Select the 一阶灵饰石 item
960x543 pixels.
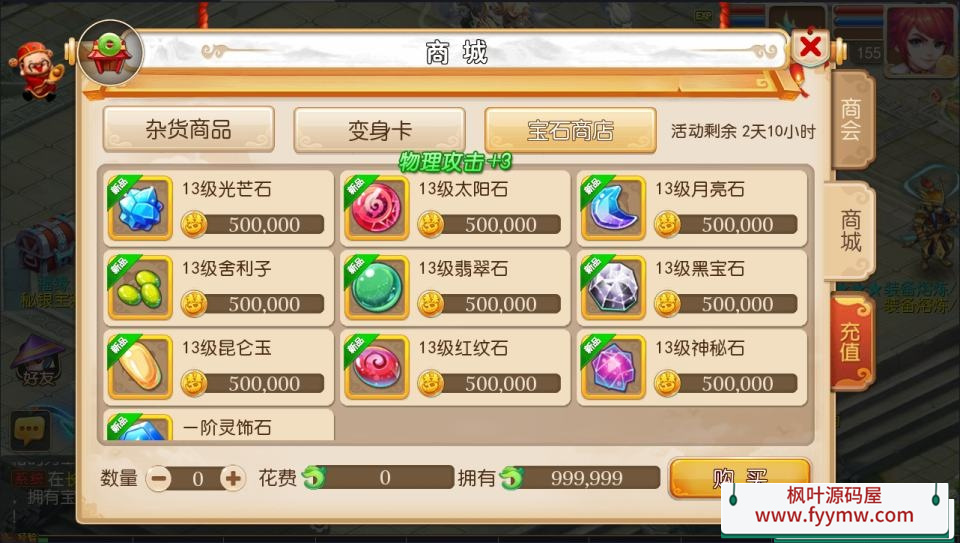(219, 425)
